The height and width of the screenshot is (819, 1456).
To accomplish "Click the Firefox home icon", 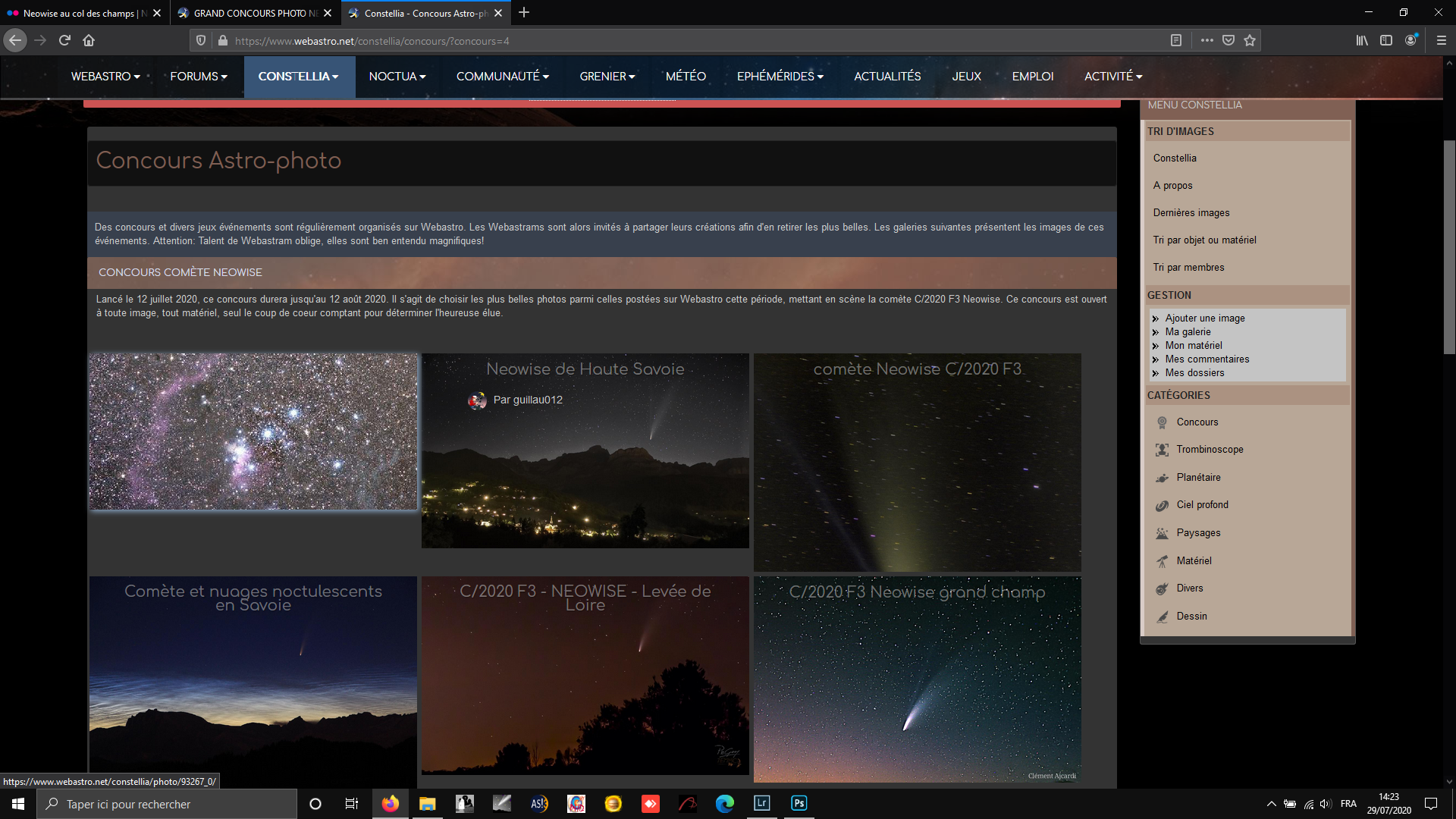I will pyautogui.click(x=89, y=40).
